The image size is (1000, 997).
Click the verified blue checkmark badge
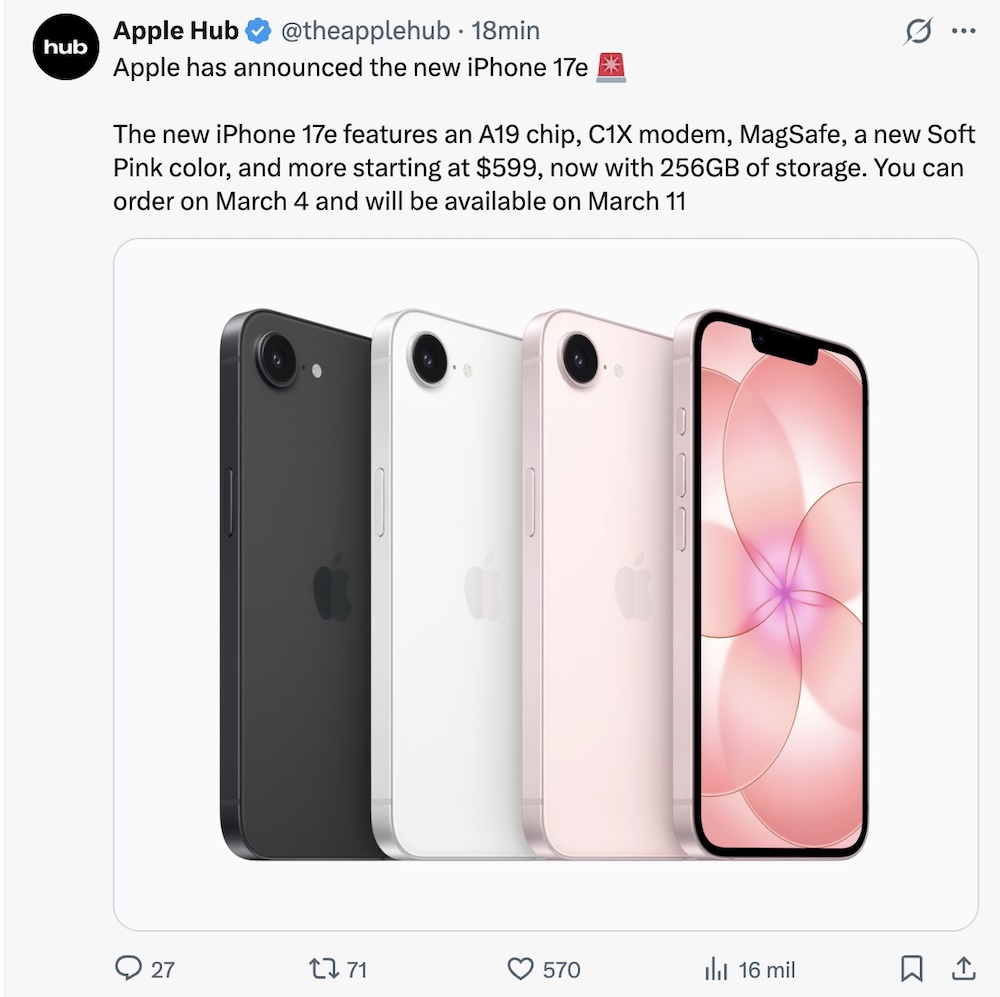tap(257, 30)
